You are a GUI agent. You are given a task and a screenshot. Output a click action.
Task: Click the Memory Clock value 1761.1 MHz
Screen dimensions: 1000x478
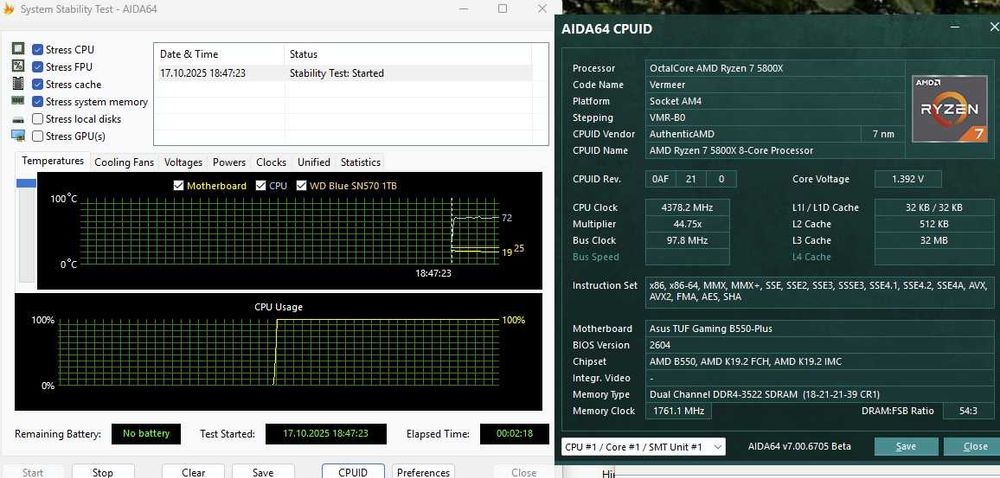tap(679, 411)
